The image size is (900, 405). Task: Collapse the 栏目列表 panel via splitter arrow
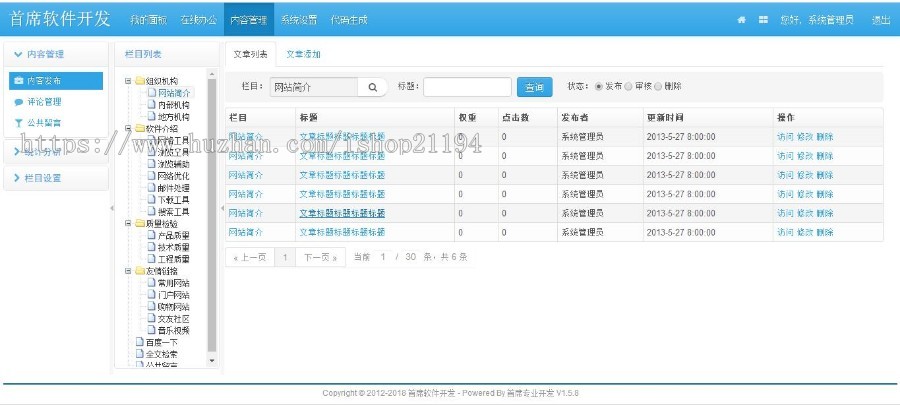click(222, 208)
